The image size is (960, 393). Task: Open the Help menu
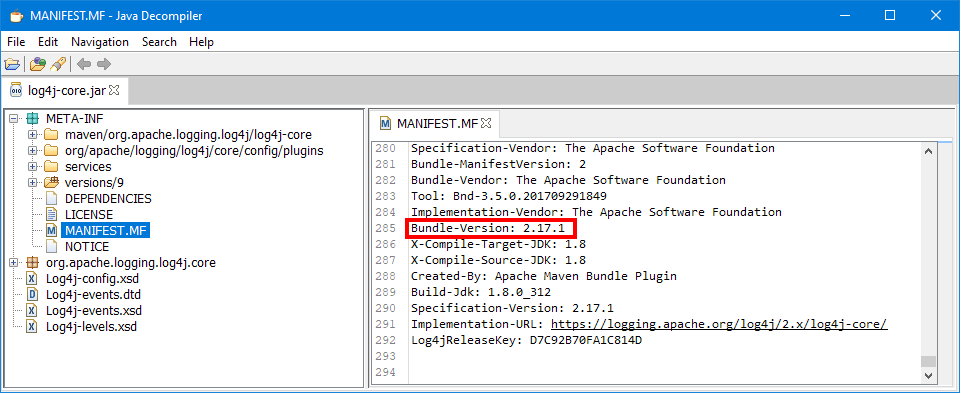[201, 42]
